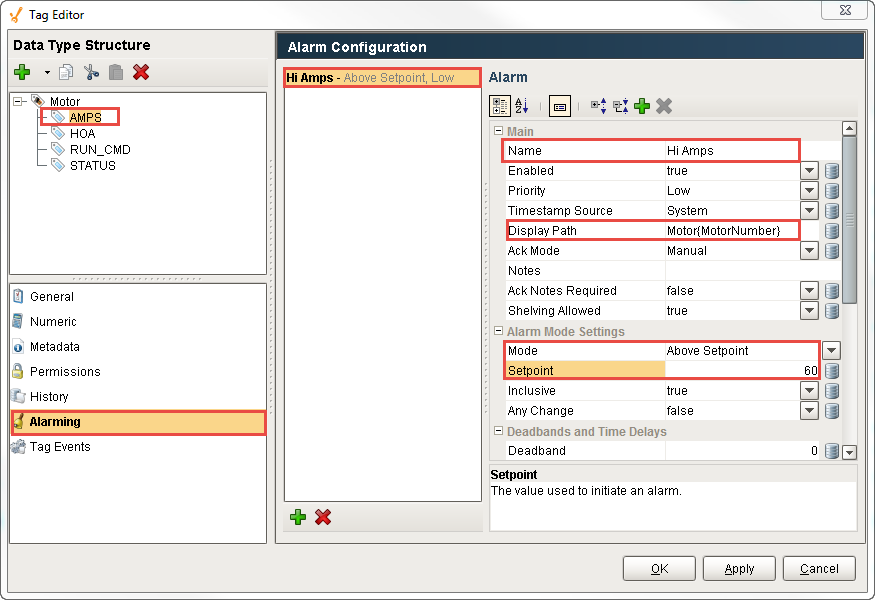Screen dimensions: 875x600
Task: Select the AMPS tag copy icon
Action: [65, 72]
